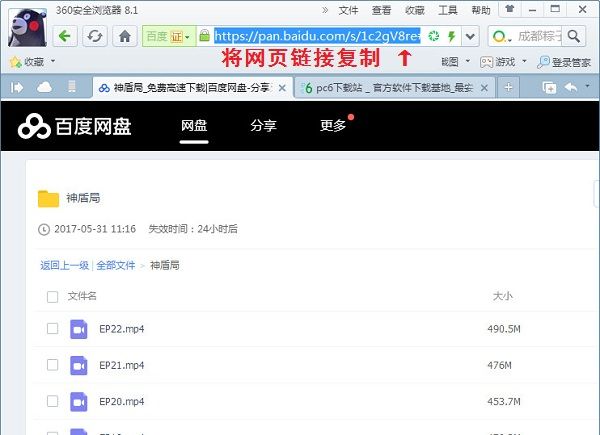Reload the page with refresh icon
The image size is (600, 435).
[95, 36]
